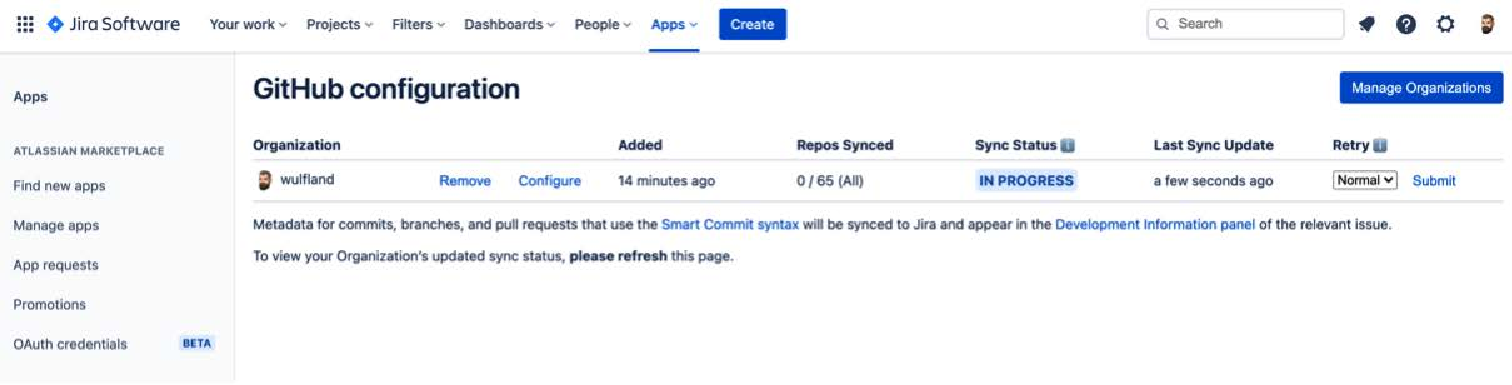
Task: Open App requests in sidebar
Action: coord(56,265)
